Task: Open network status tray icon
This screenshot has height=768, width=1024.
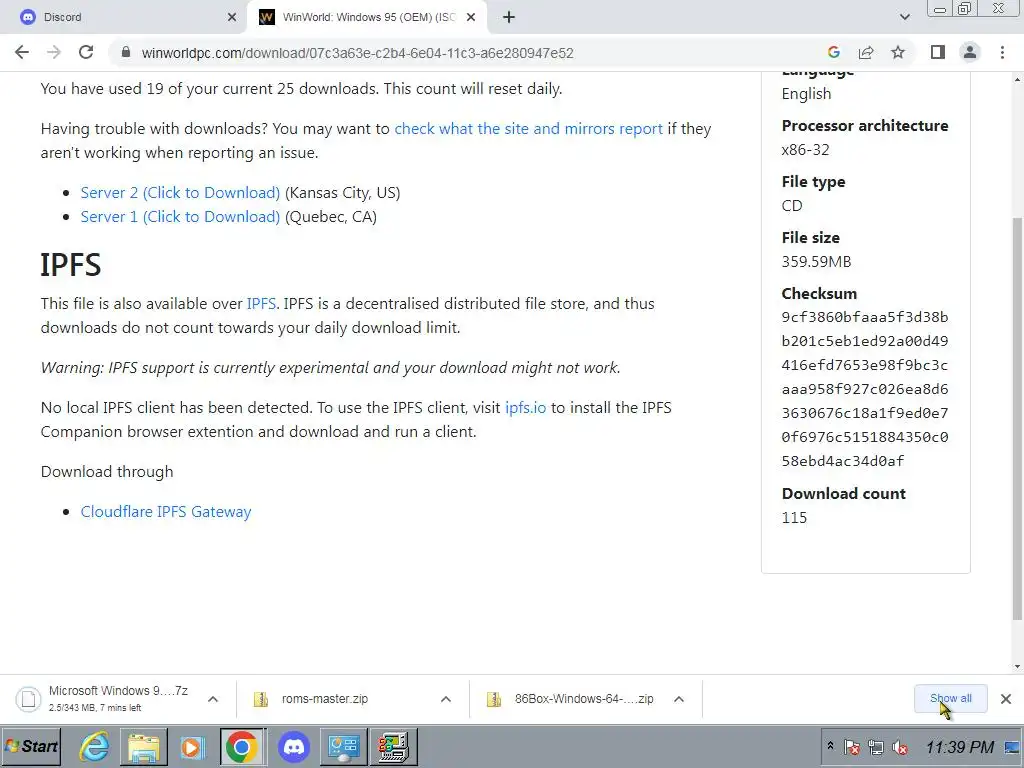Action: point(876,746)
